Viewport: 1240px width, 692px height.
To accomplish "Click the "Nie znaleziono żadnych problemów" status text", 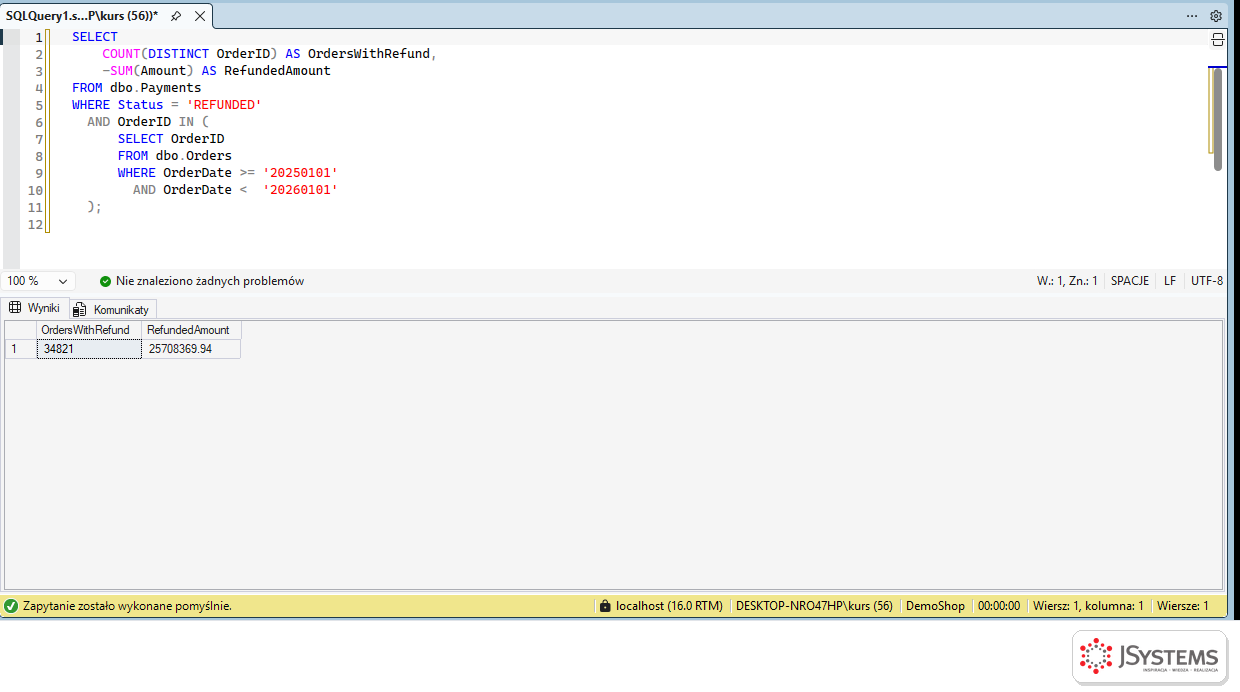I will (x=210, y=281).
